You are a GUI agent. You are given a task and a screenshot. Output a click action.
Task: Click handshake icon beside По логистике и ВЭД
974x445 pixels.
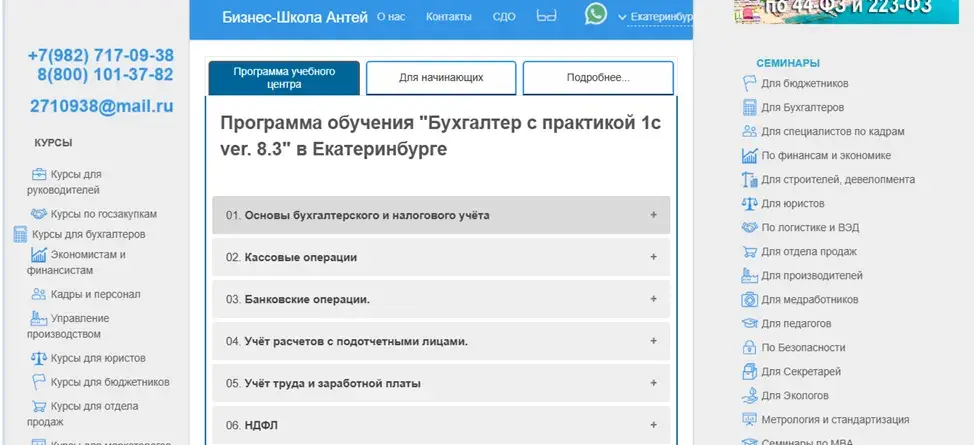pos(750,227)
